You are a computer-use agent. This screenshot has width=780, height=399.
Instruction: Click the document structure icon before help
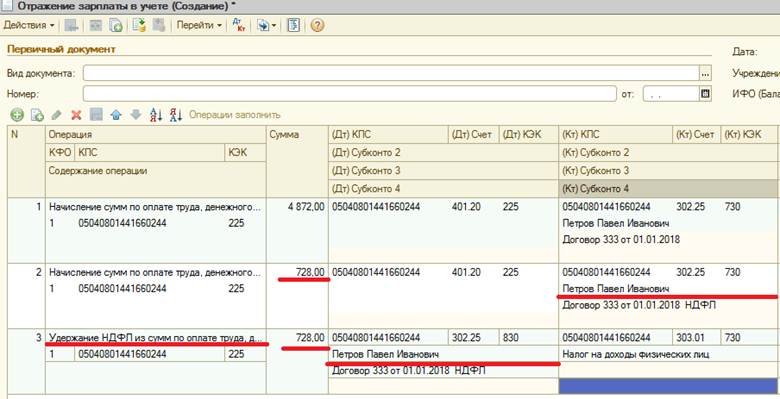pyautogui.click(x=293, y=25)
